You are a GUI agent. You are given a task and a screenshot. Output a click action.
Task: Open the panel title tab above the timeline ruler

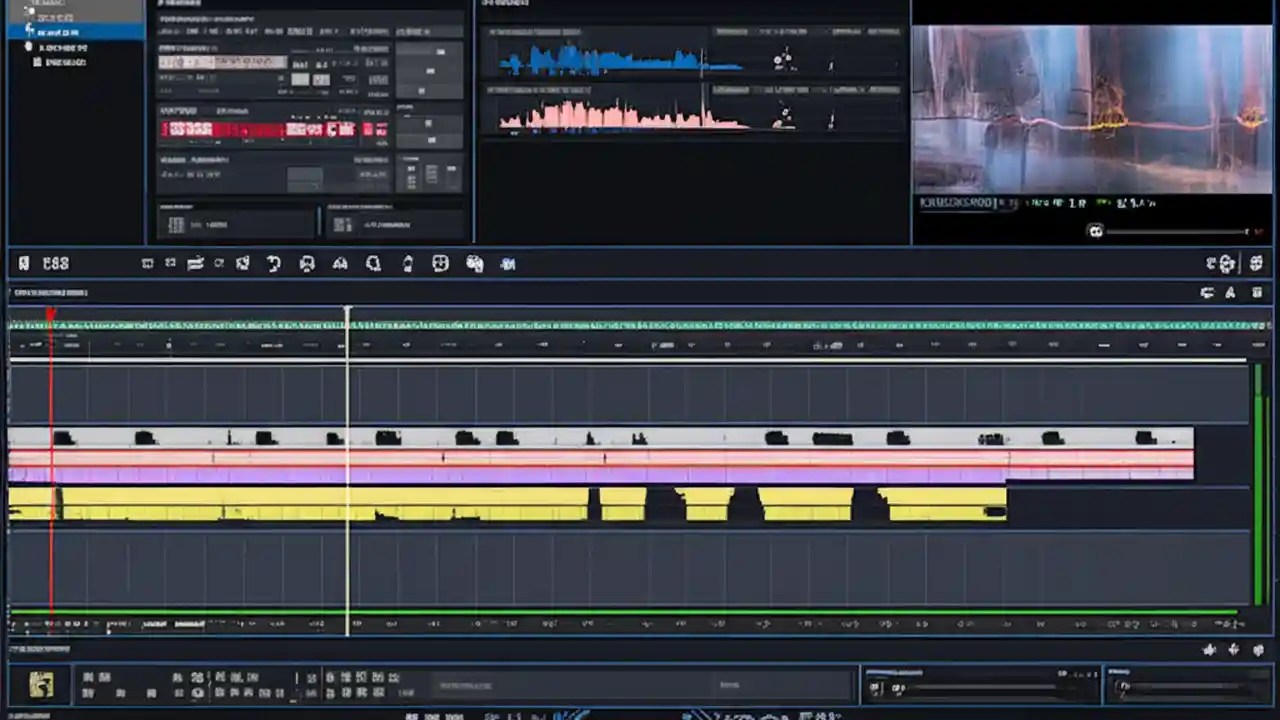(48, 293)
